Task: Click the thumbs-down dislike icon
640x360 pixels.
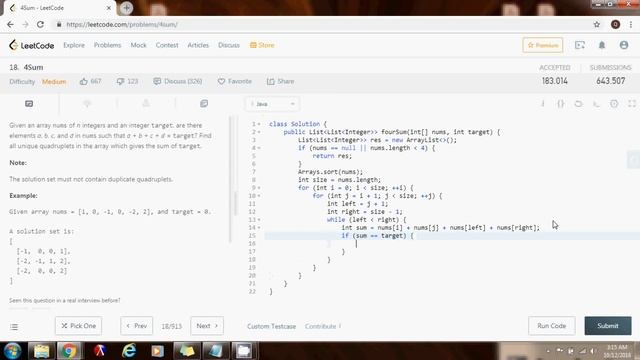Action: (x=120, y=82)
